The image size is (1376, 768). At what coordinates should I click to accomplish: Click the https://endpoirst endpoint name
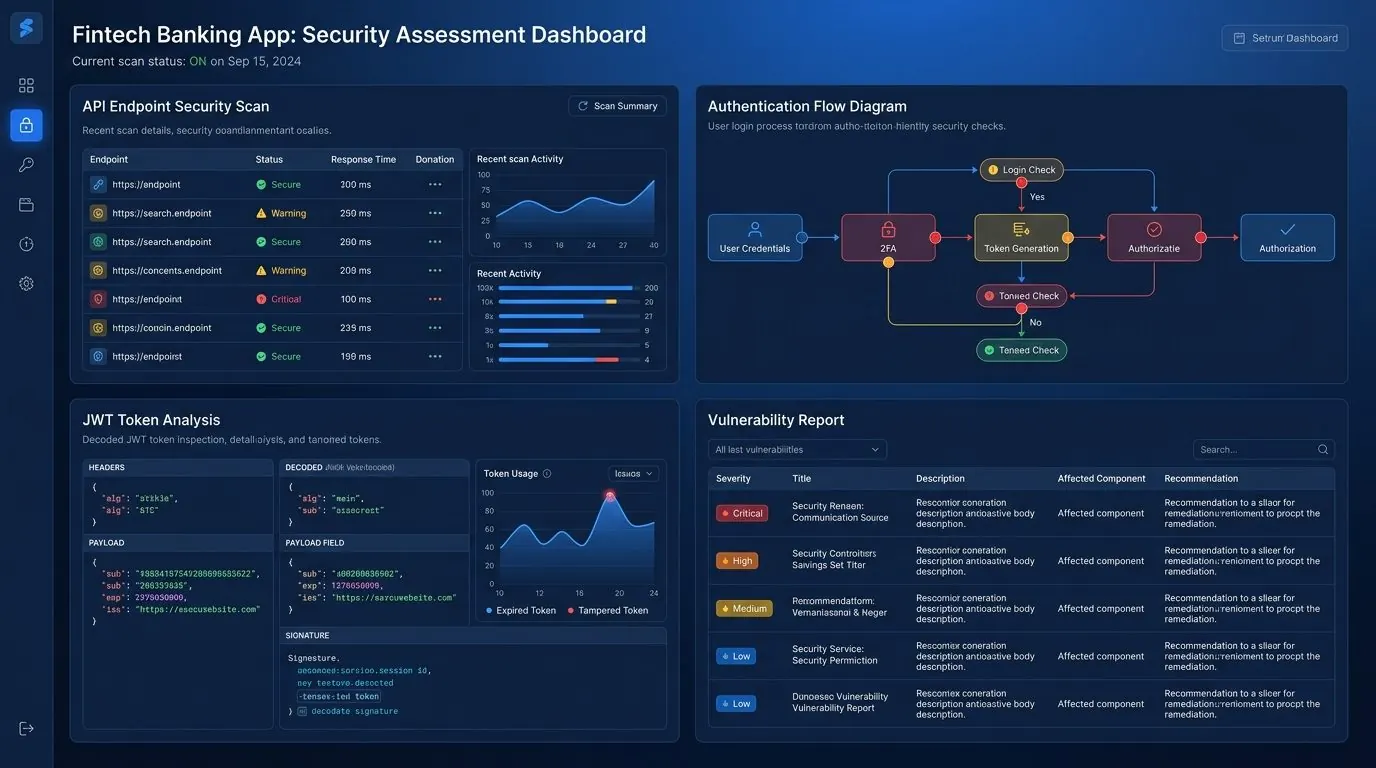point(147,356)
